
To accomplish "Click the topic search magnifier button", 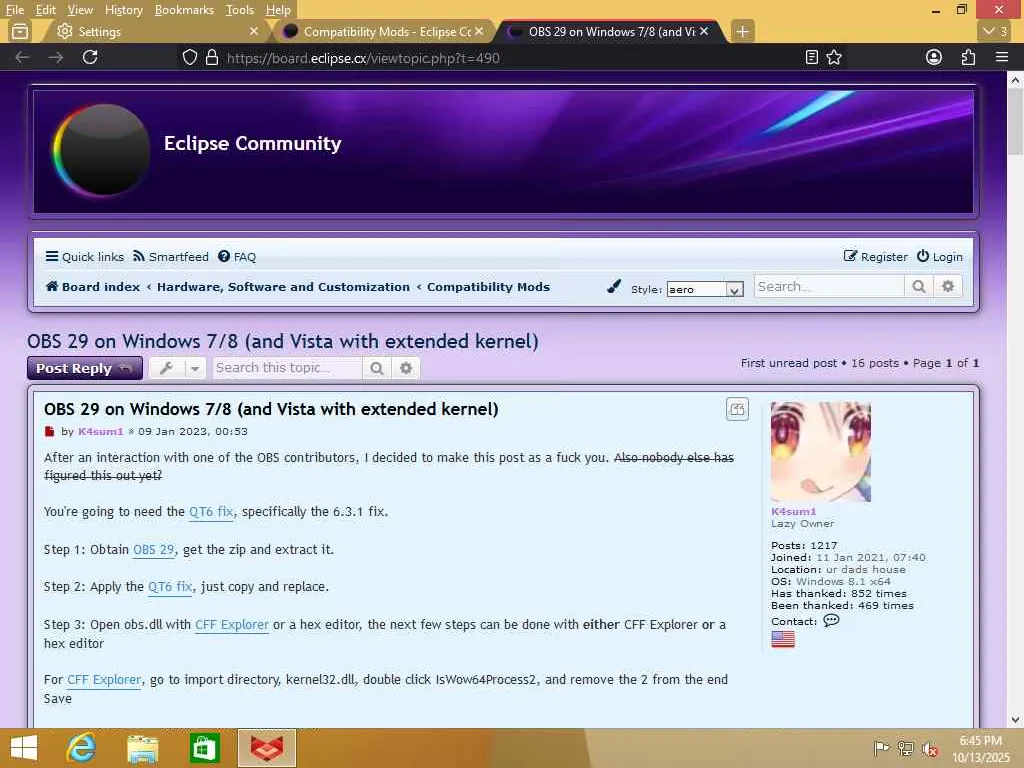I will click(377, 368).
